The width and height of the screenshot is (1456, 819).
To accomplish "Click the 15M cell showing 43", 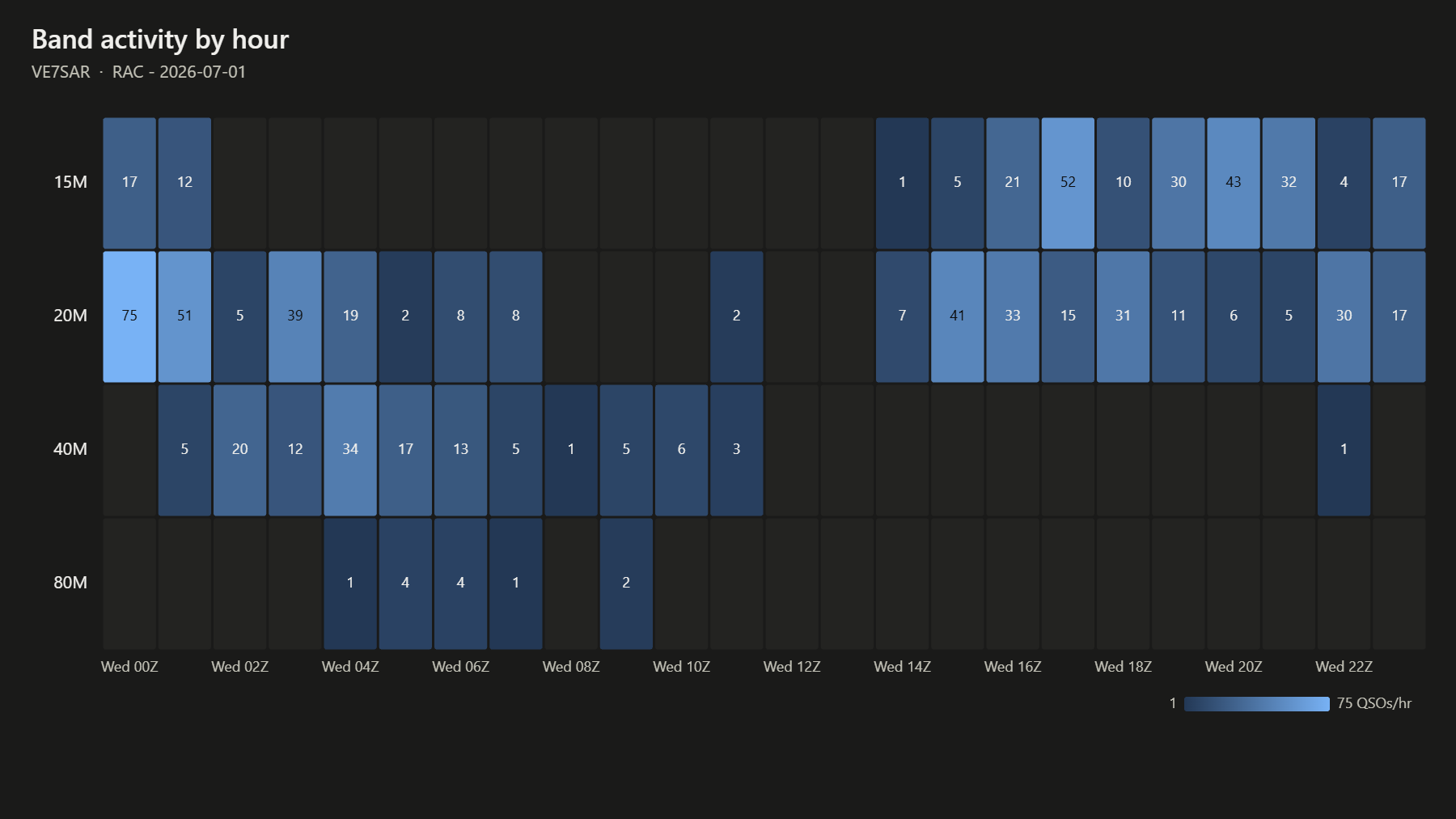I will click(x=1234, y=183).
